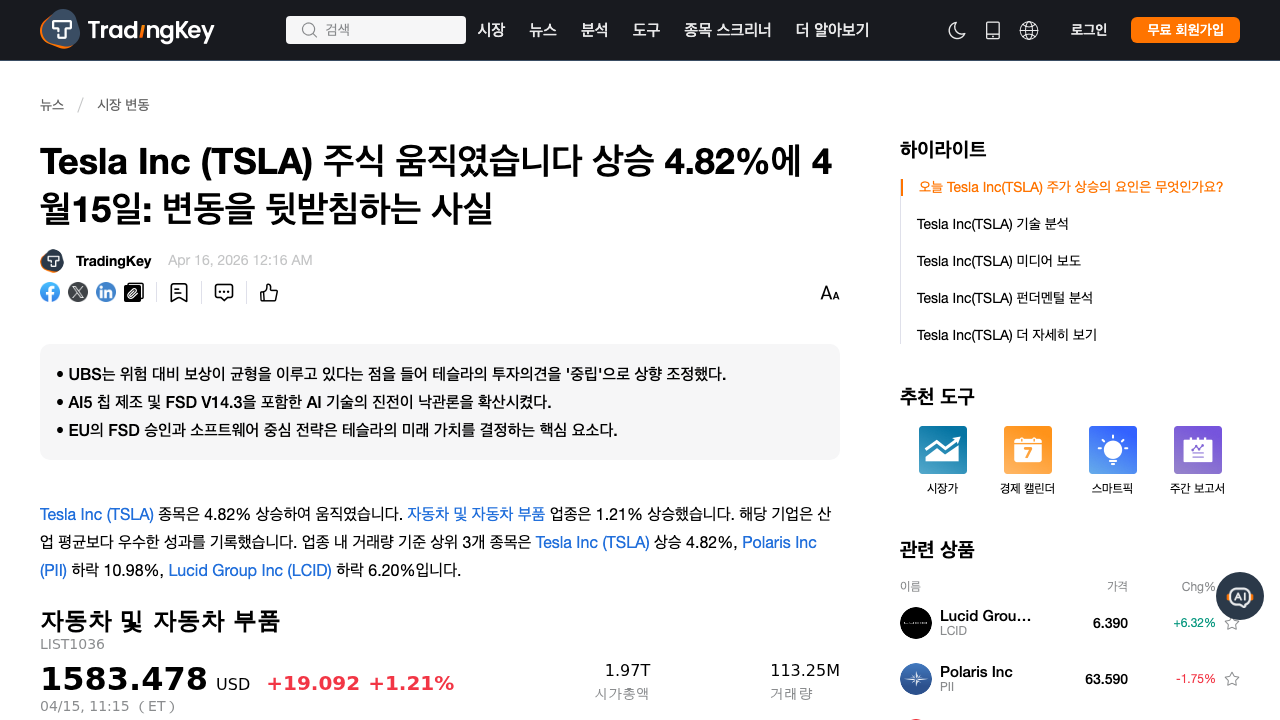The width and height of the screenshot is (1280, 720).
Task: Toggle dark mode with the moon icon
Action: click(957, 30)
